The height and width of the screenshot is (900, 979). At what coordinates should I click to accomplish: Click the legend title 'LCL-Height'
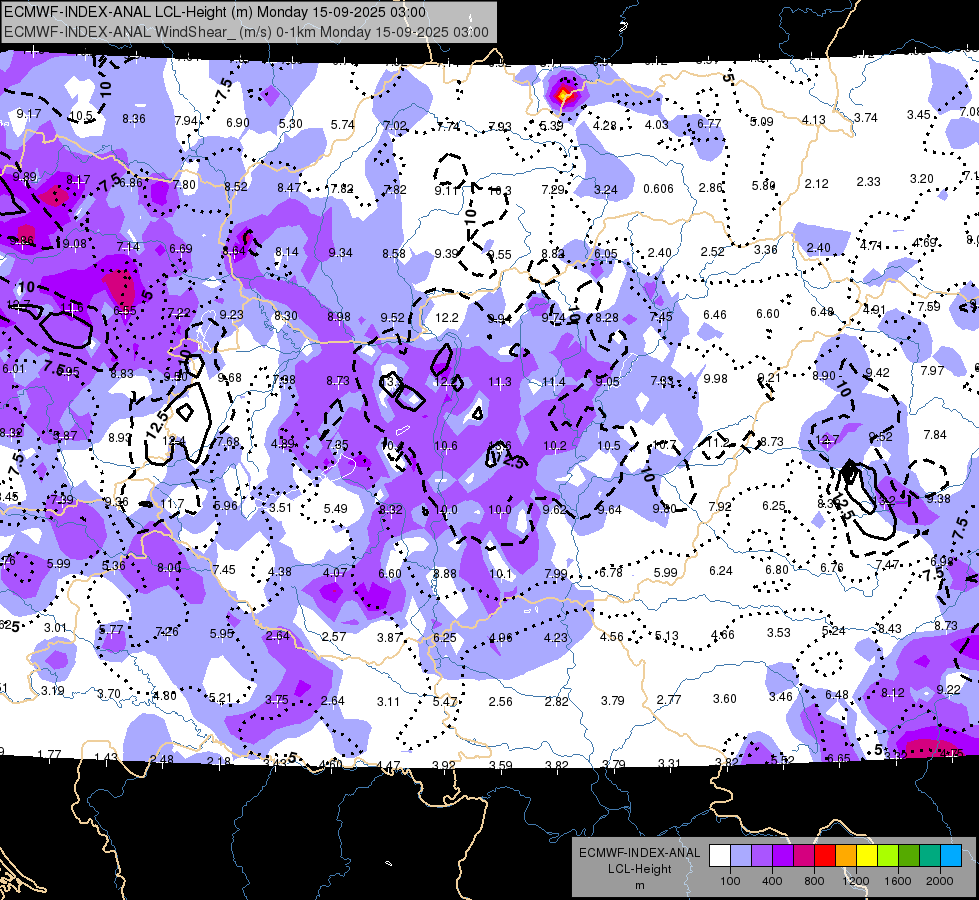(x=639, y=869)
